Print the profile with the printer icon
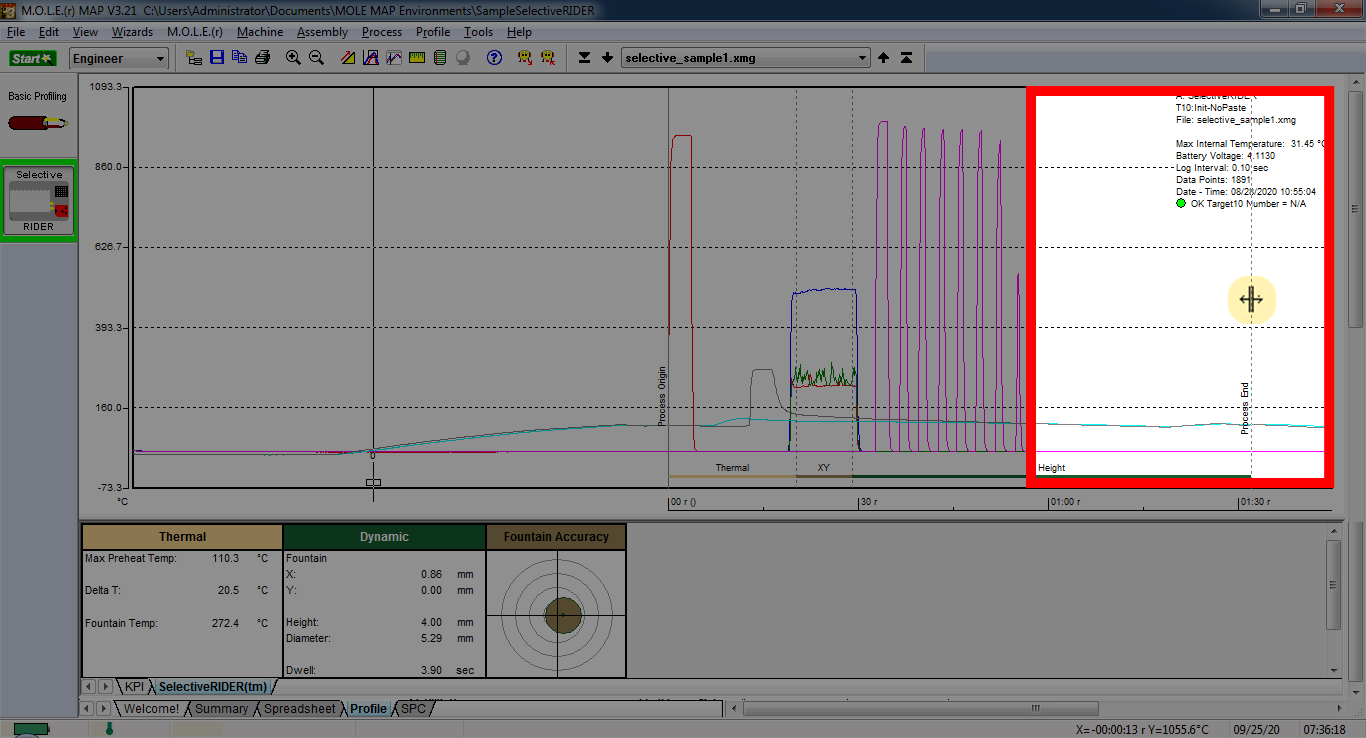The width and height of the screenshot is (1366, 738). 262,58
